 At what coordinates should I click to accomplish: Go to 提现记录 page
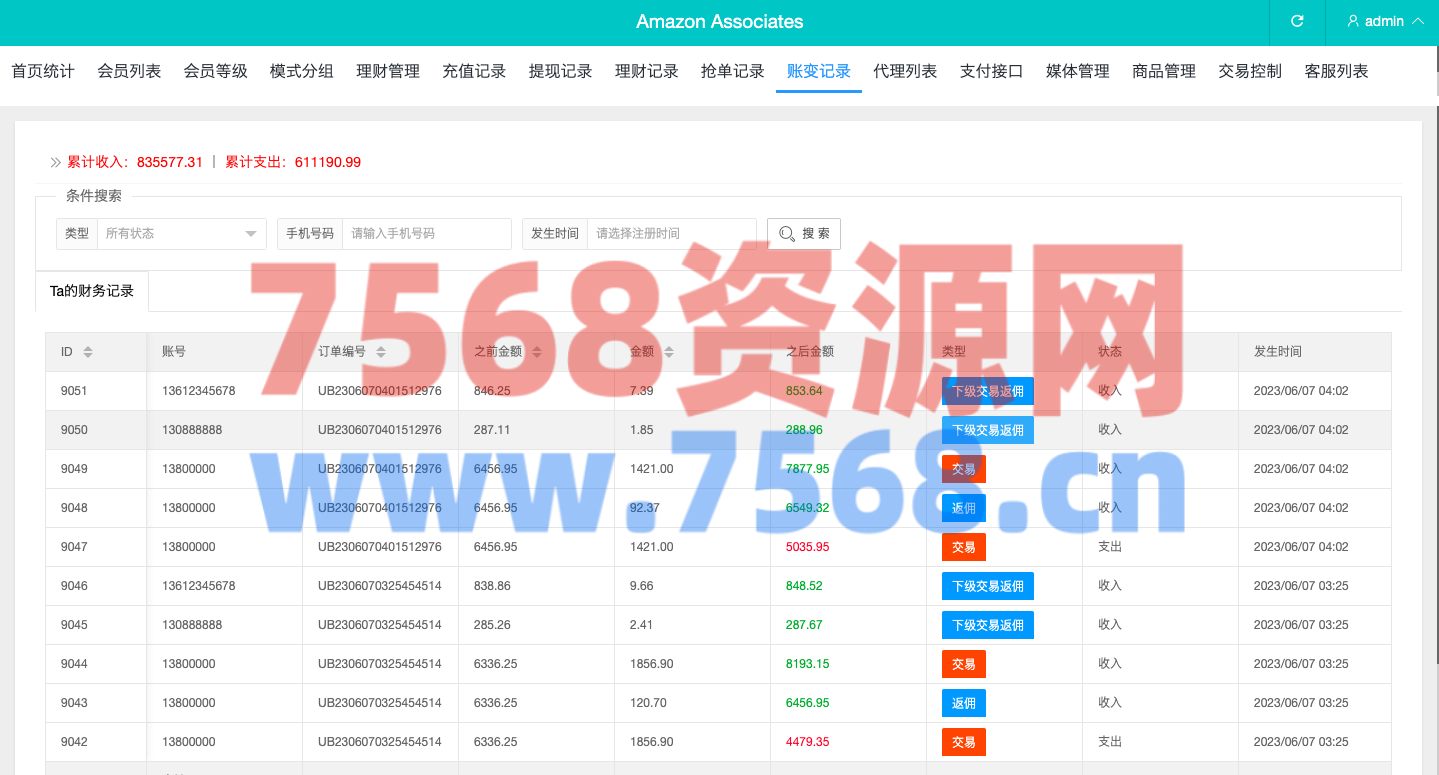tap(560, 71)
